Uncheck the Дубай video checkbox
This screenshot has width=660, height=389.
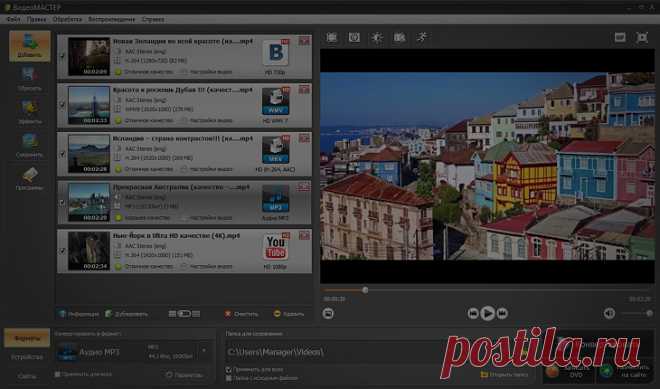pyautogui.click(x=63, y=104)
